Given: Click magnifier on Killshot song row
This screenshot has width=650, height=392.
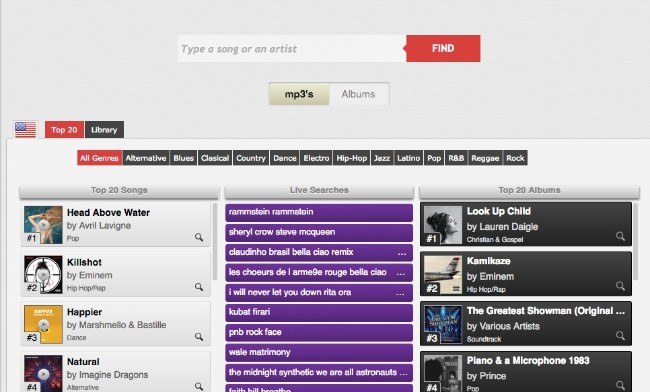Looking at the screenshot, I should click(x=199, y=287).
